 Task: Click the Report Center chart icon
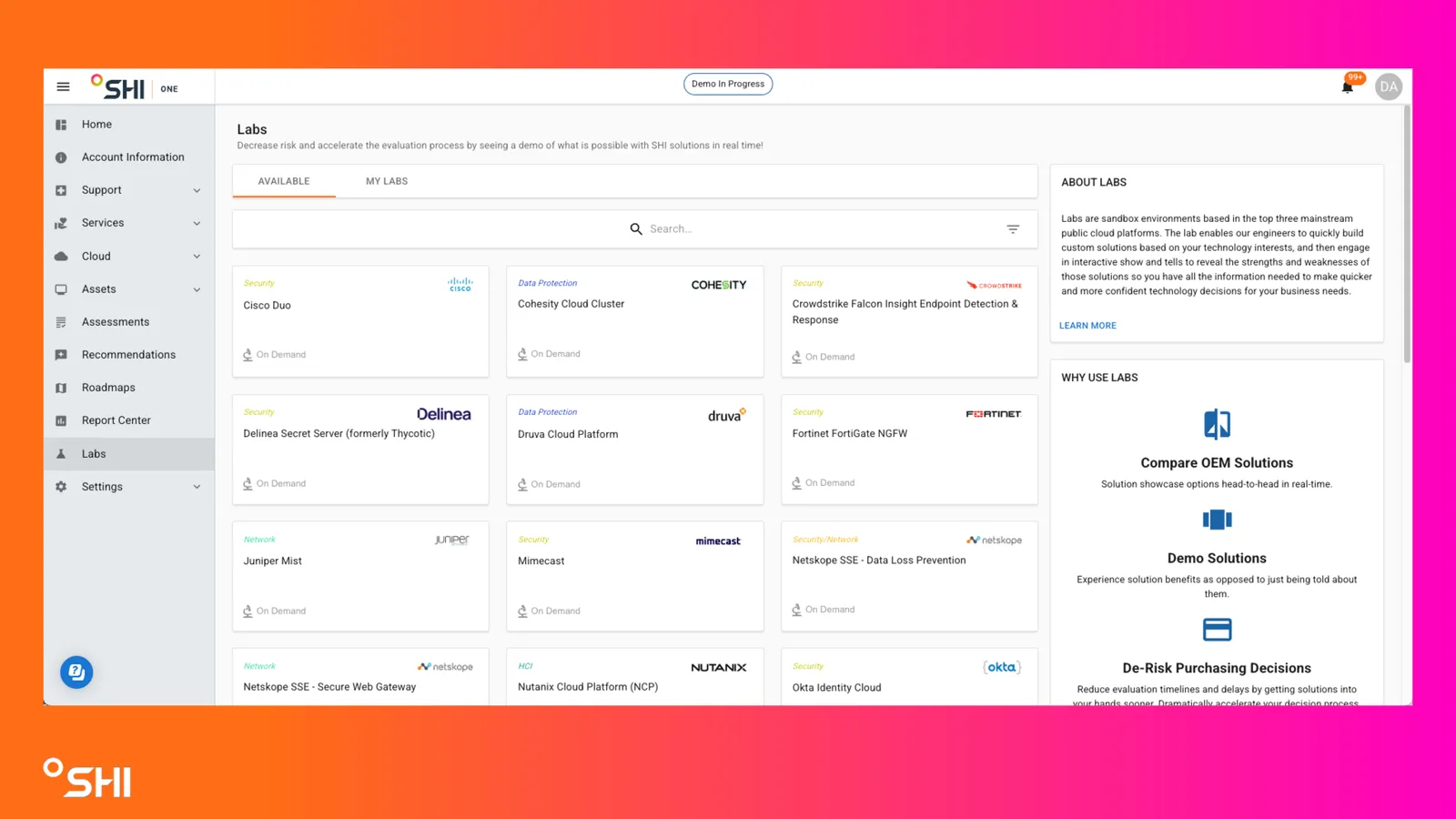[x=61, y=420]
